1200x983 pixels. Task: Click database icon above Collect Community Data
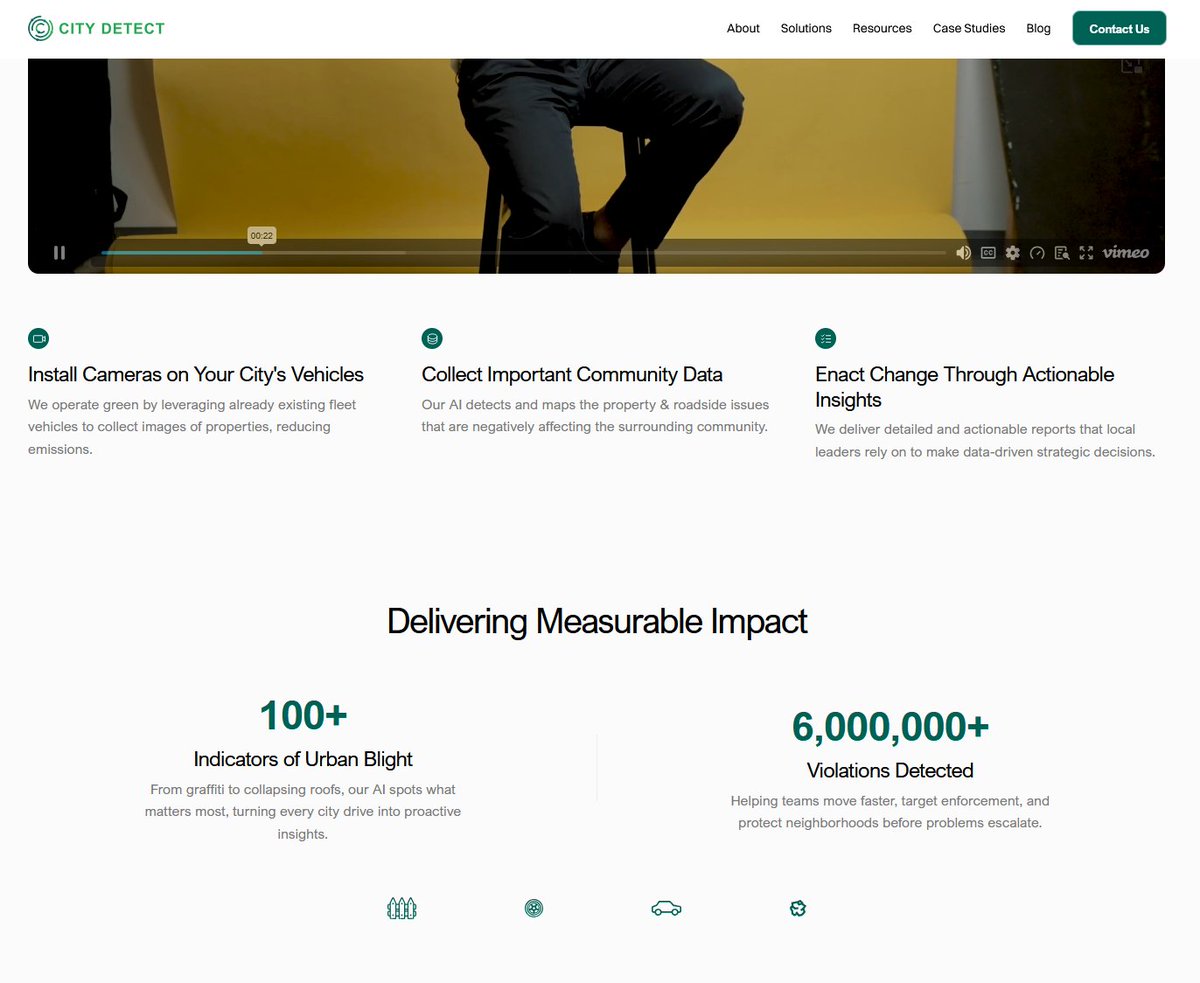click(432, 338)
